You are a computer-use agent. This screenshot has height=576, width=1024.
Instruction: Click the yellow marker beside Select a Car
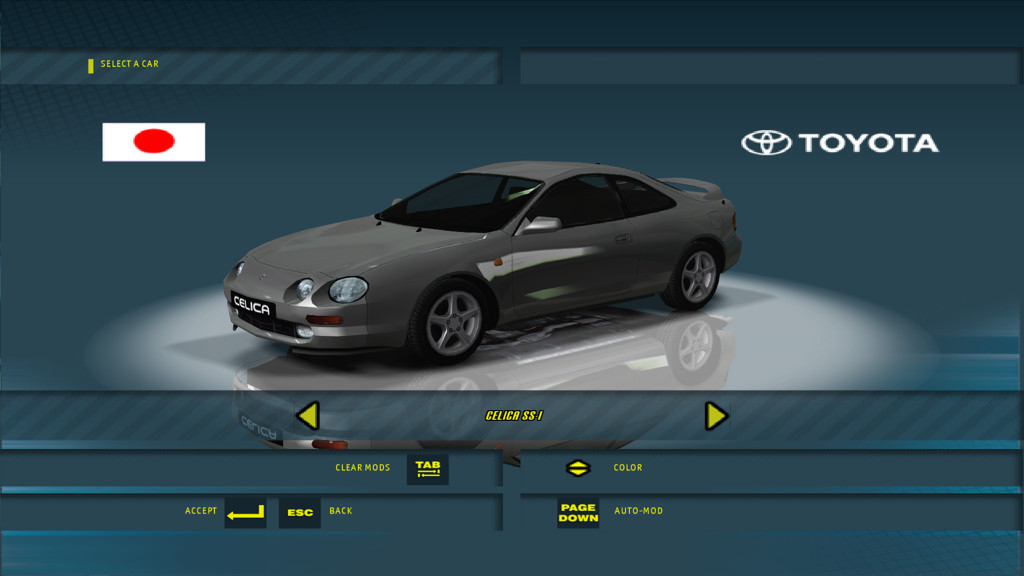91,66
